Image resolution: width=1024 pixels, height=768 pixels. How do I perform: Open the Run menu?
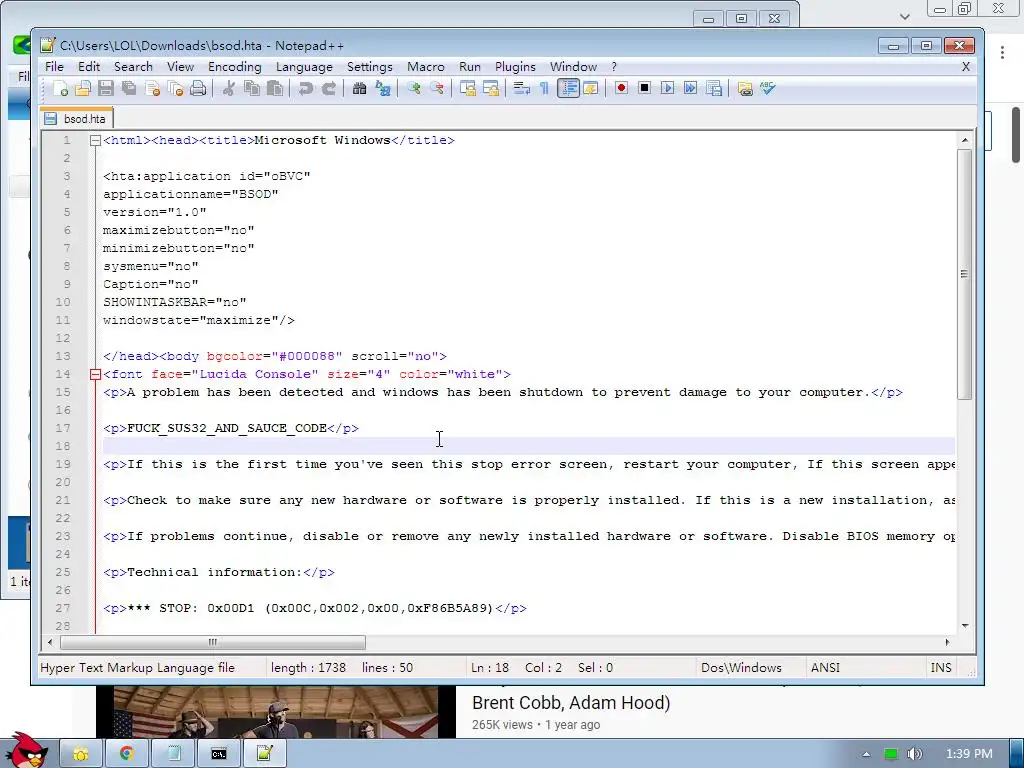tap(470, 67)
